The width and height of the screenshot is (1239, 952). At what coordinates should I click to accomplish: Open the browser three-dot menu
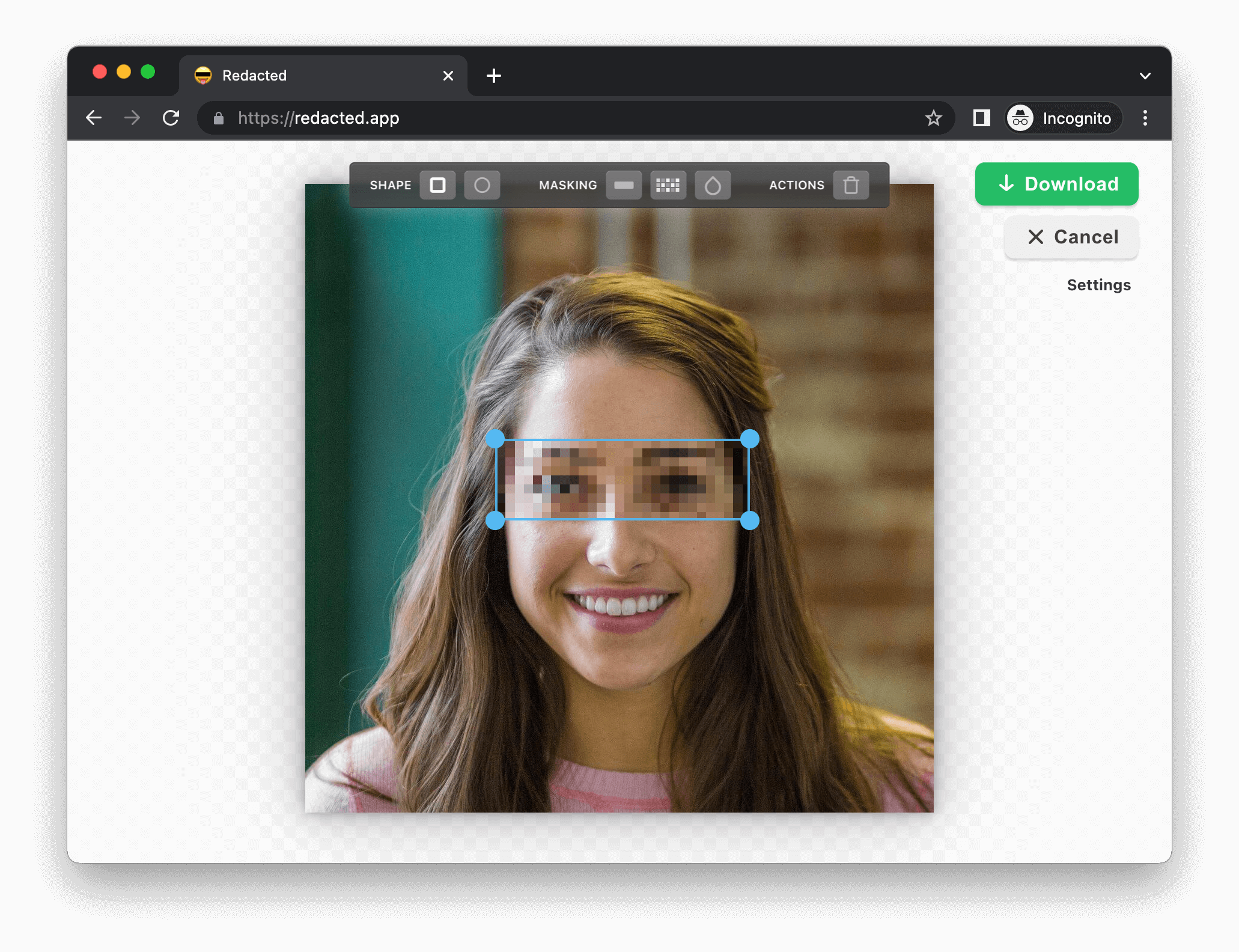pyautogui.click(x=1145, y=118)
